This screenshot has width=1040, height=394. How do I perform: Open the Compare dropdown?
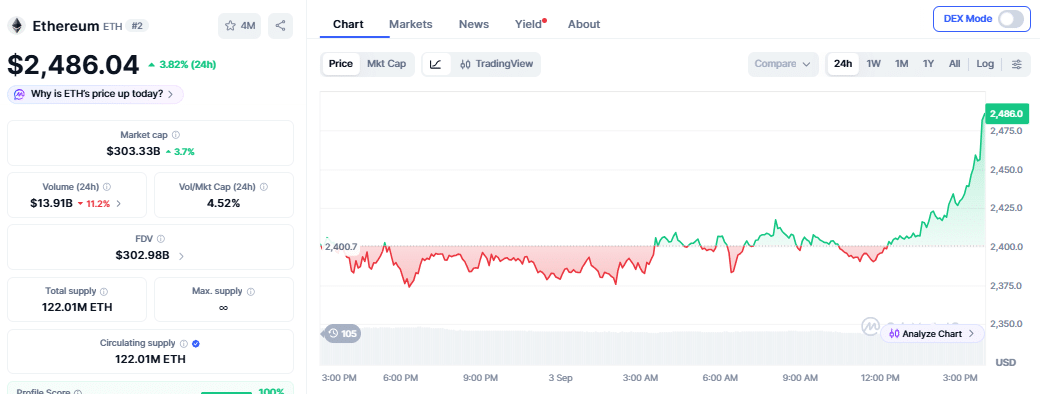coord(783,64)
